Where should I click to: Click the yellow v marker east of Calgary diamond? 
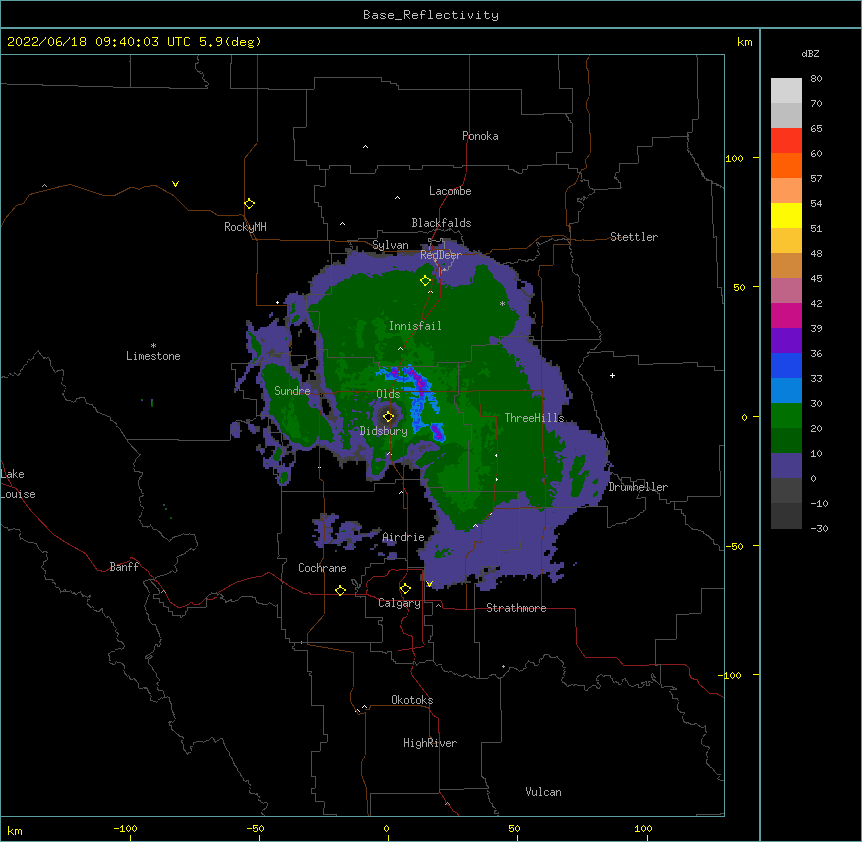point(429,584)
